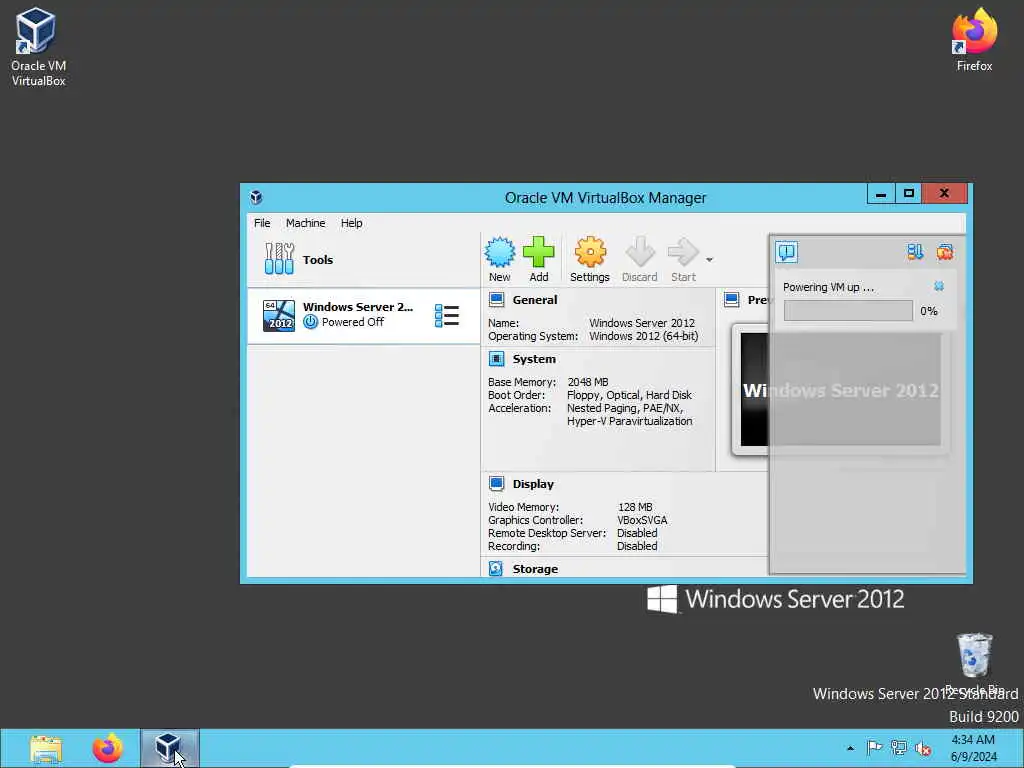The width and height of the screenshot is (1024, 768).
Task: Click the Discard toolbar arrow icon
Action: pyautogui.click(x=640, y=253)
